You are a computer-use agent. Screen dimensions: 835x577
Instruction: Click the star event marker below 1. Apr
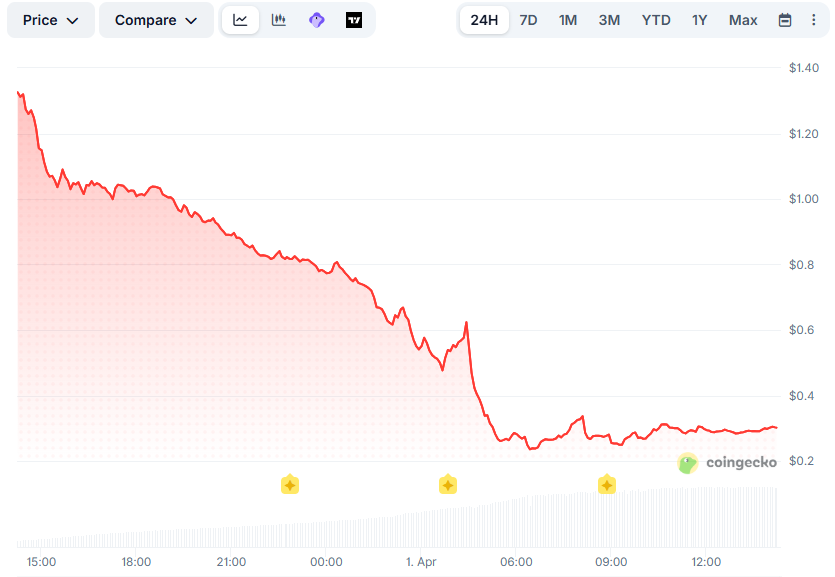tap(448, 484)
